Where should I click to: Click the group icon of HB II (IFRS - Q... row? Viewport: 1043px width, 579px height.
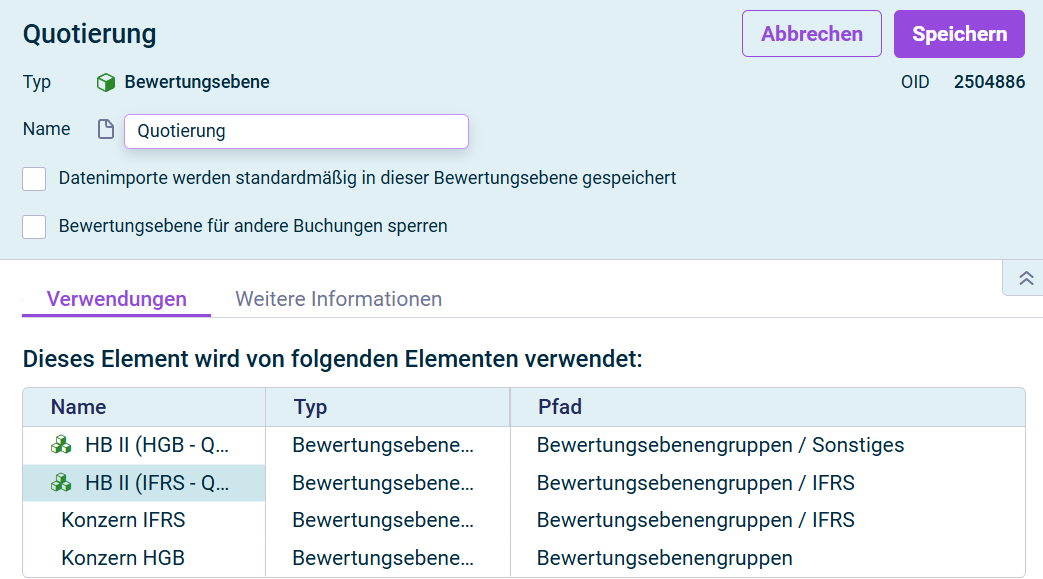(x=61, y=482)
